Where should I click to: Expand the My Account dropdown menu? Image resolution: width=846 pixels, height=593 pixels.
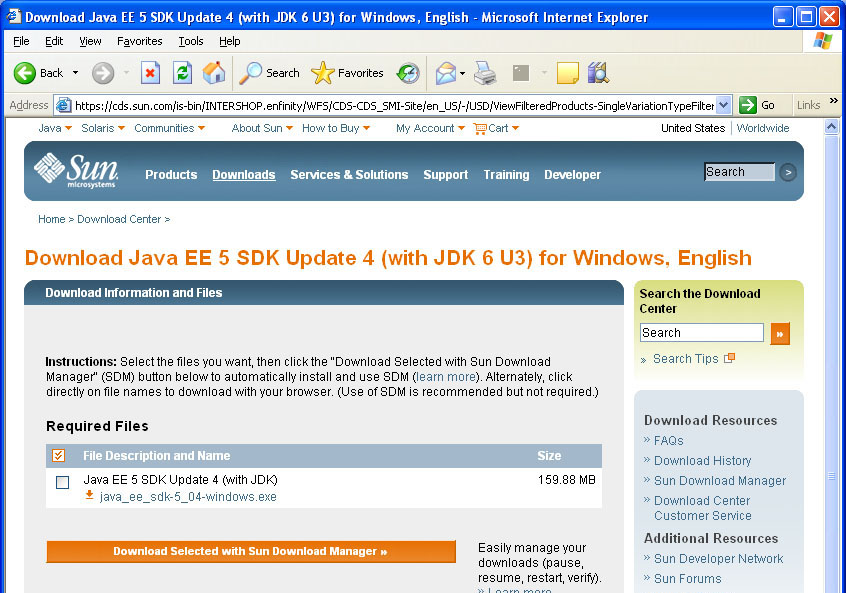coord(461,128)
